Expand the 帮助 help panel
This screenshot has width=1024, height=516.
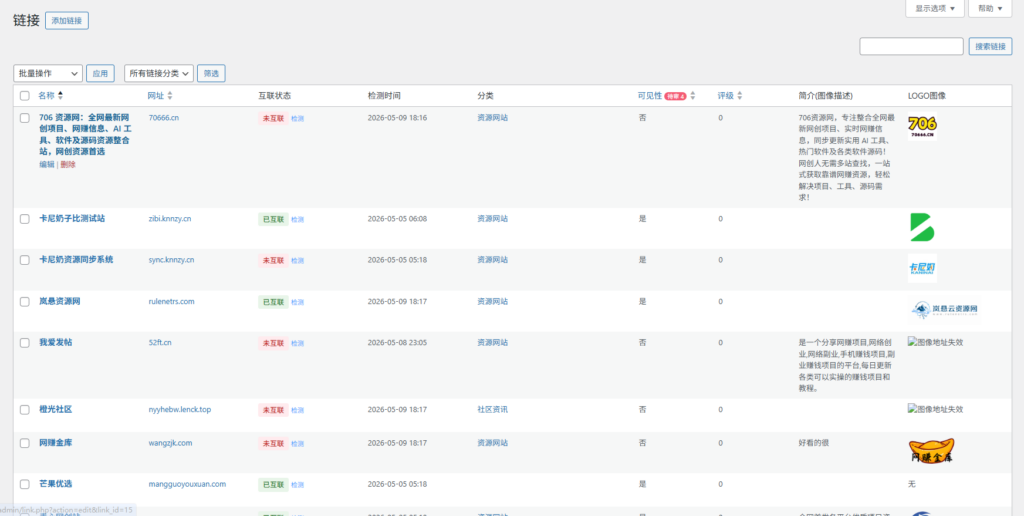click(x=990, y=8)
